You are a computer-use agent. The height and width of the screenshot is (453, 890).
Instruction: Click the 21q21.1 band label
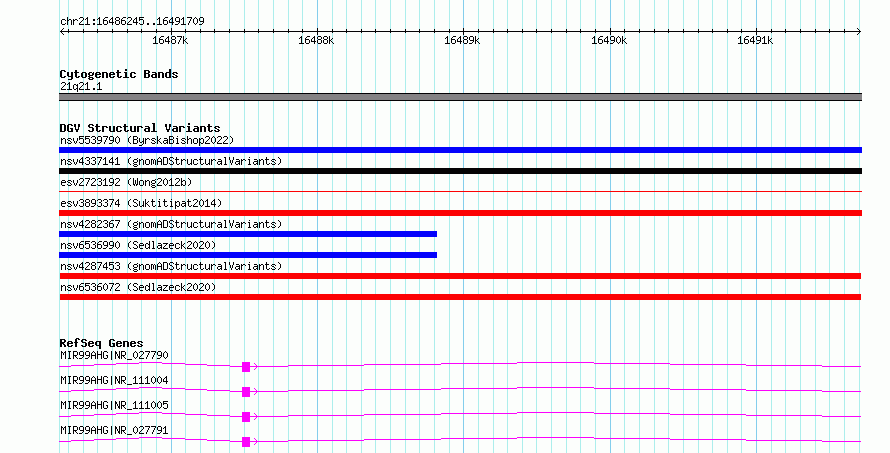point(81,86)
